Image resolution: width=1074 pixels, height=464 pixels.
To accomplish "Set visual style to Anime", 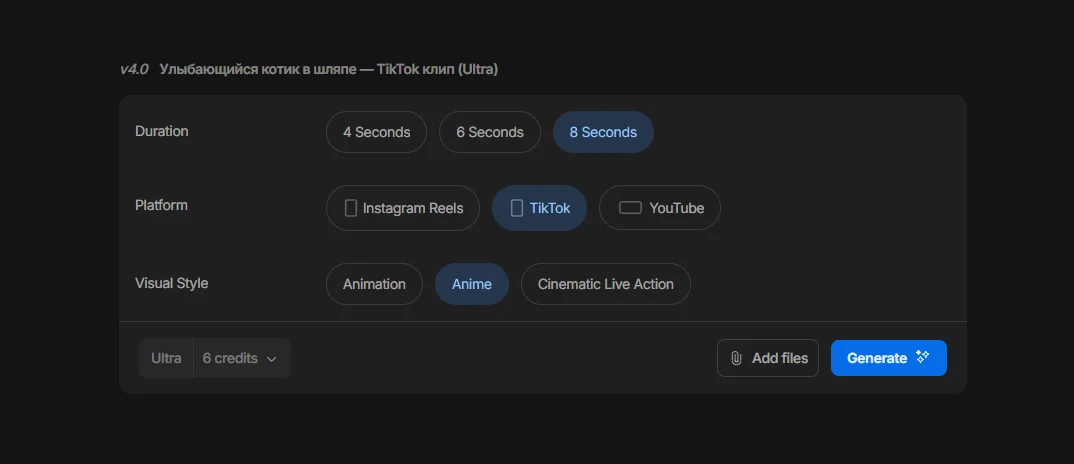I will (x=472, y=284).
